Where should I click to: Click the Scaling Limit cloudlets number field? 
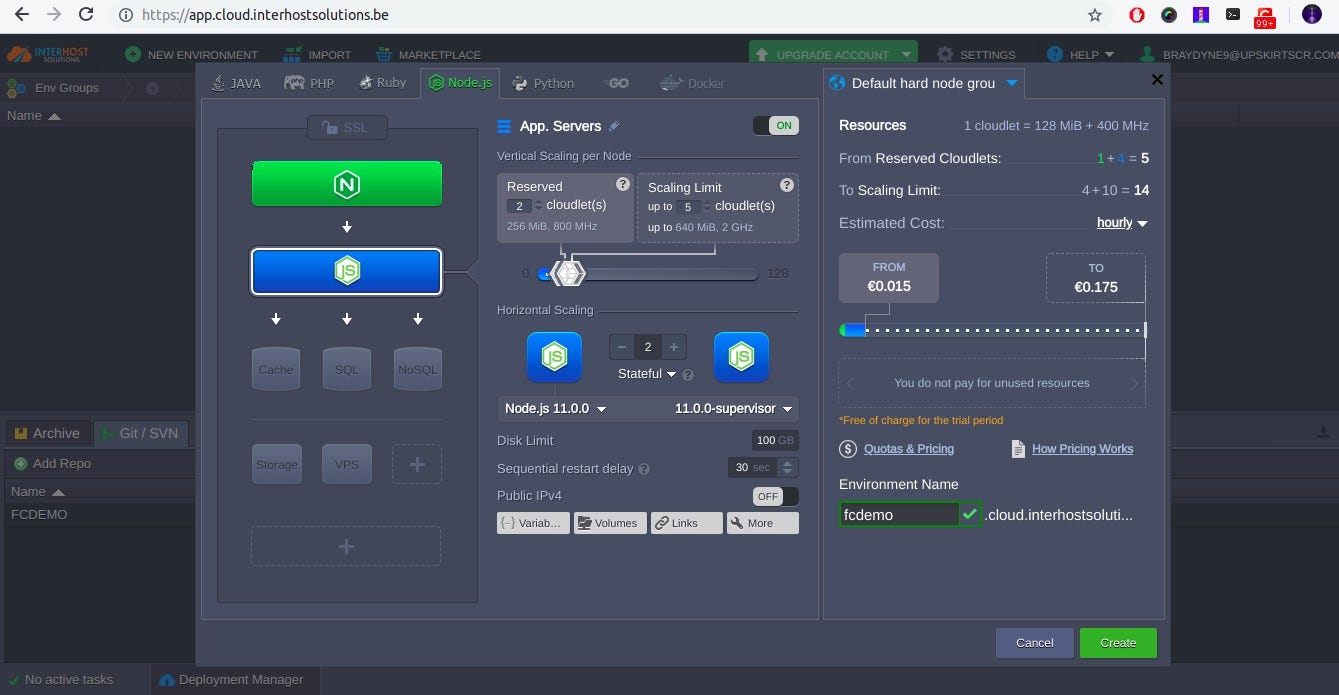[x=686, y=207]
